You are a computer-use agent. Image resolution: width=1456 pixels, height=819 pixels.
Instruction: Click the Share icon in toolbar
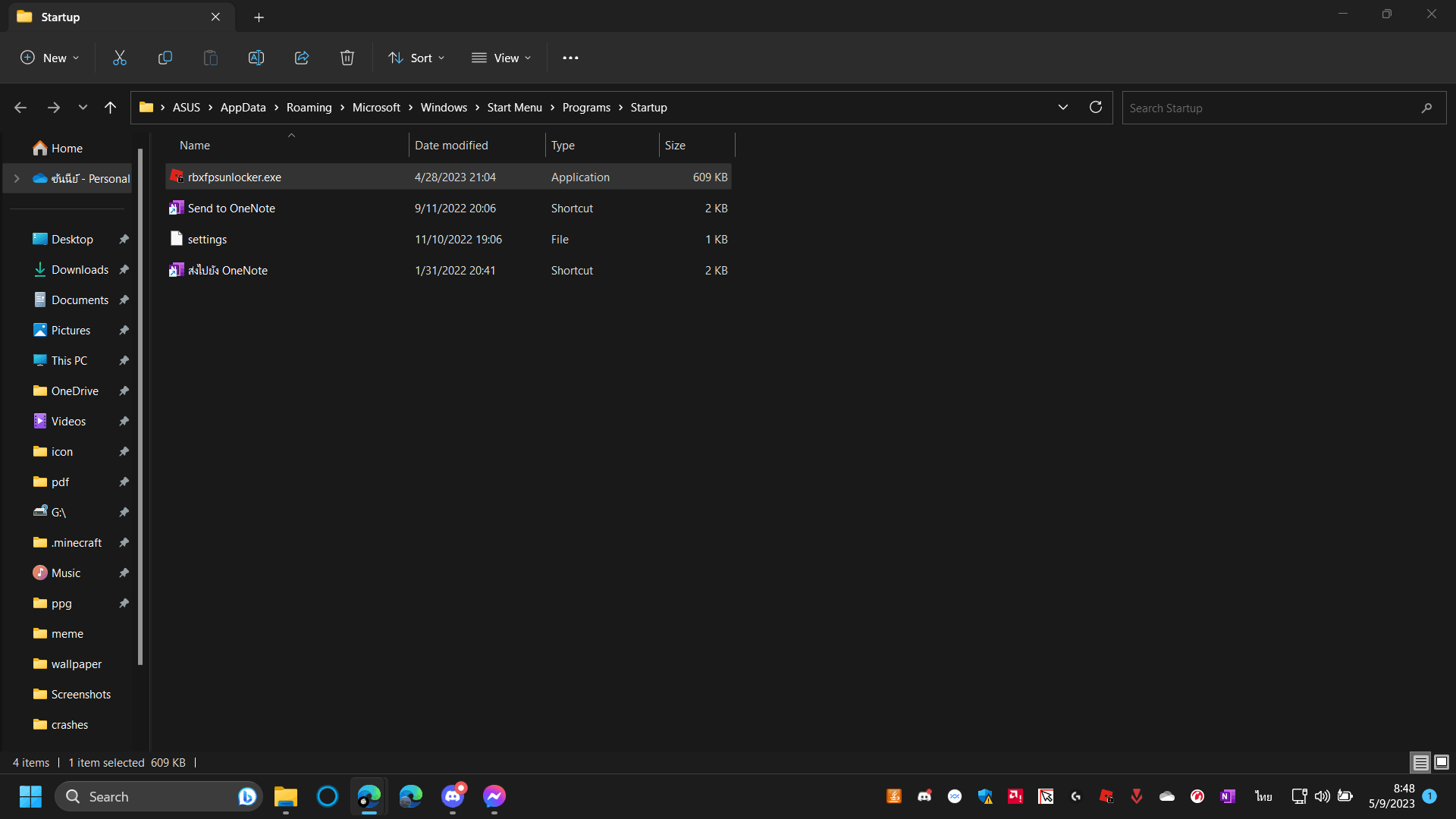(x=302, y=58)
